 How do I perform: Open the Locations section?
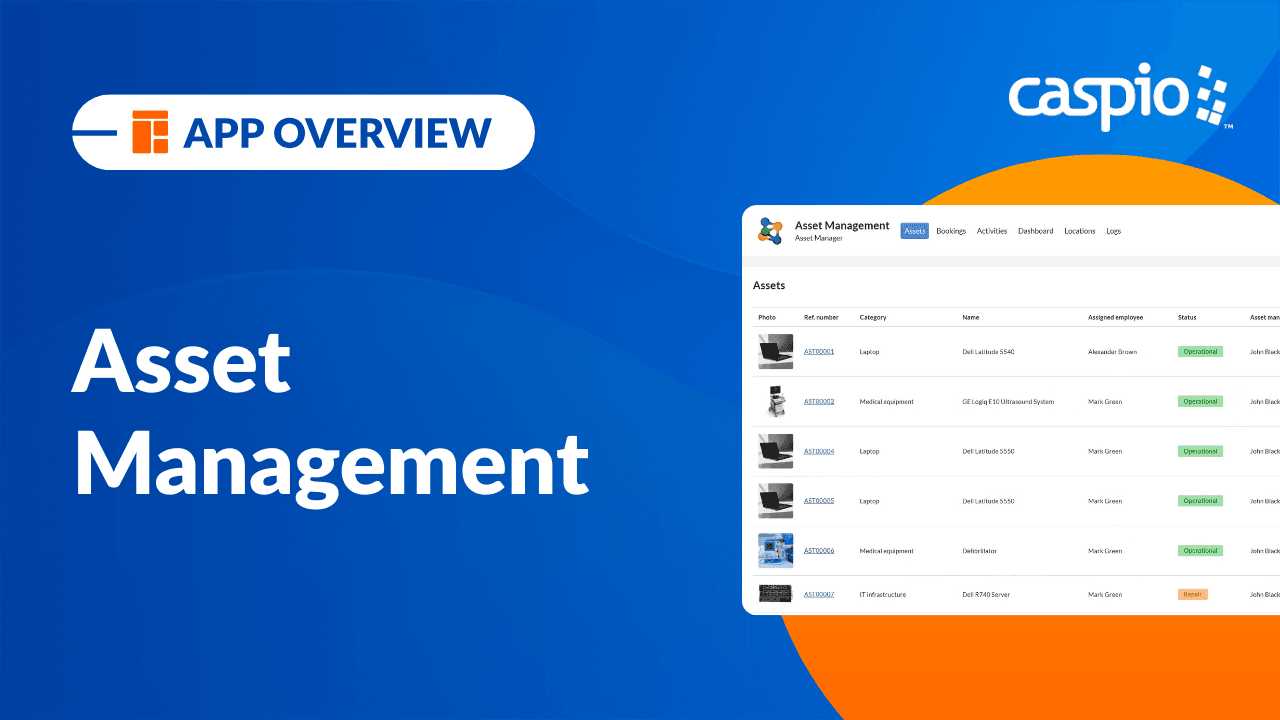click(x=1079, y=231)
